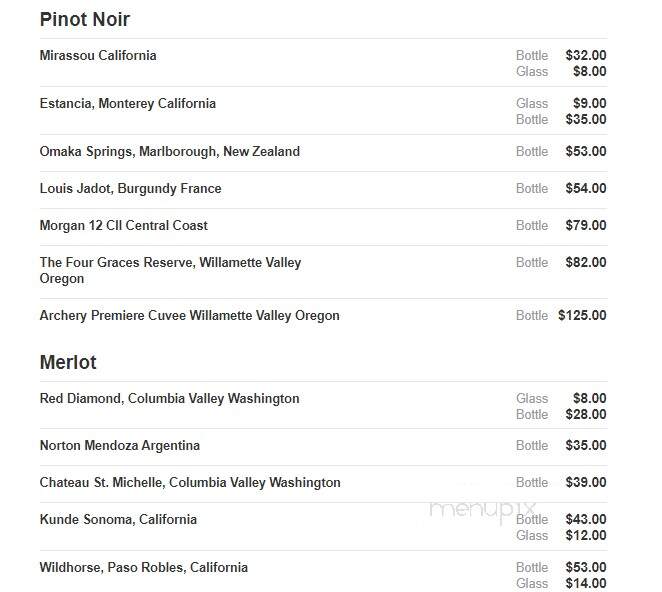Click the $82.00 Four Graces price
This screenshot has height=592, width=662.
(x=586, y=262)
